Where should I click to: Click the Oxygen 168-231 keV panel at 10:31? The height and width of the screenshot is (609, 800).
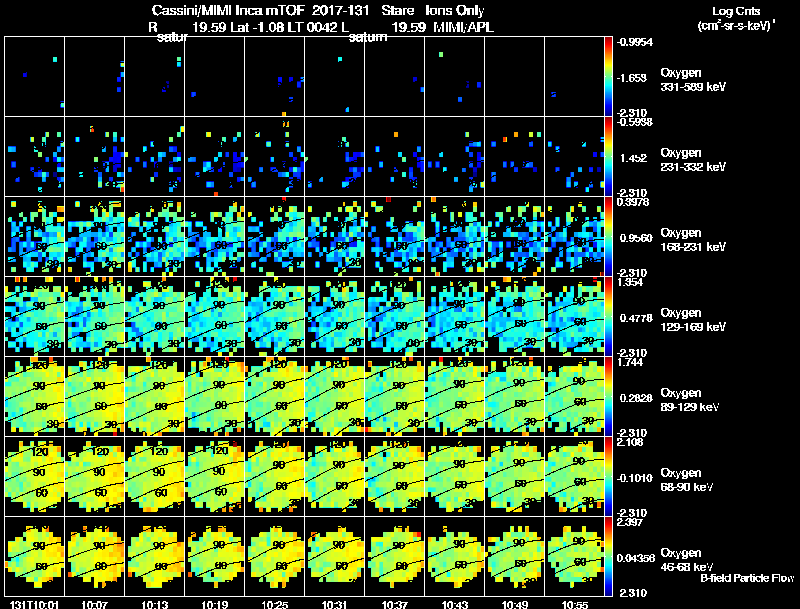pyautogui.click(x=335, y=237)
